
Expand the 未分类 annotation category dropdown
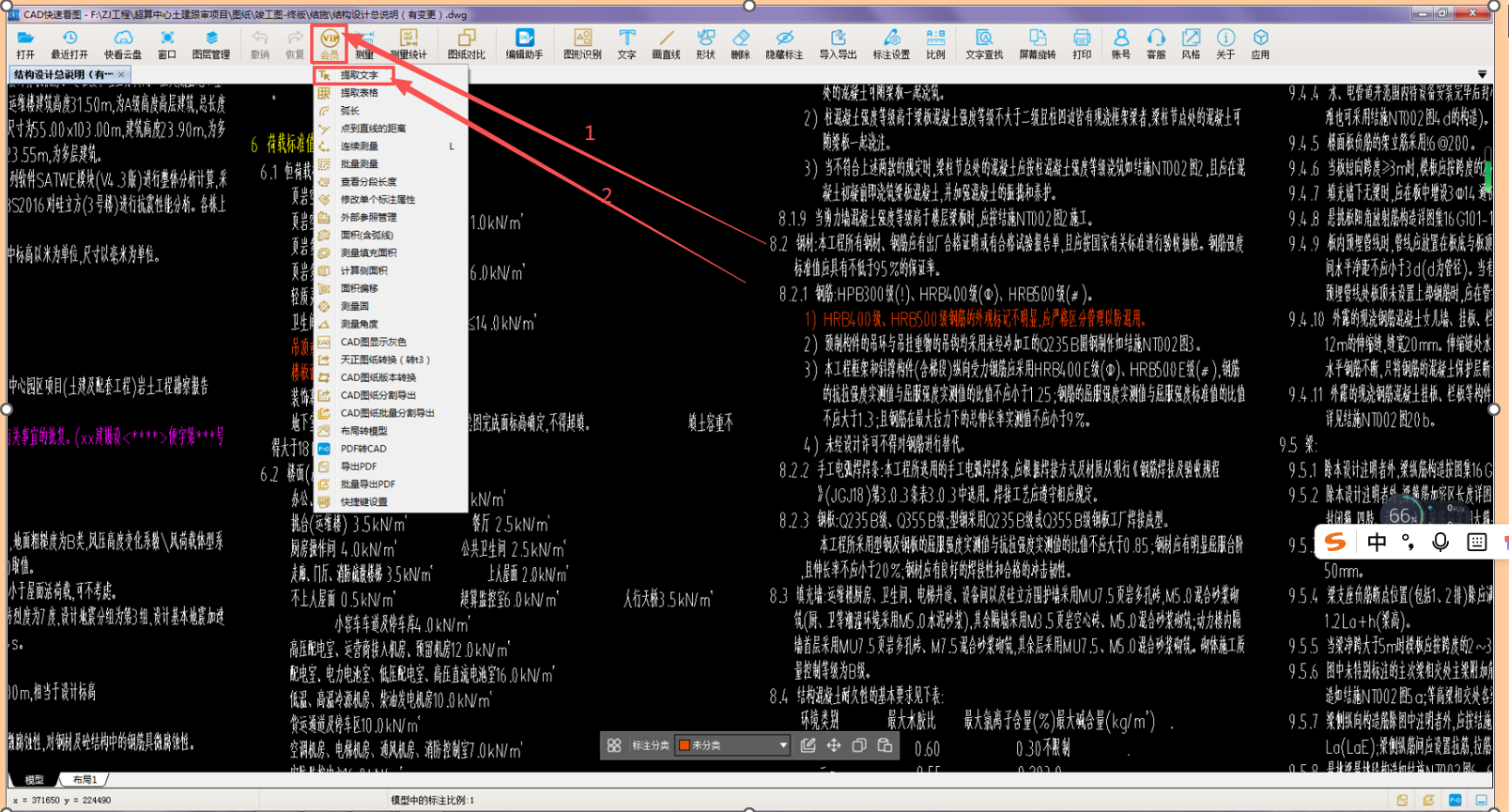tap(782, 745)
